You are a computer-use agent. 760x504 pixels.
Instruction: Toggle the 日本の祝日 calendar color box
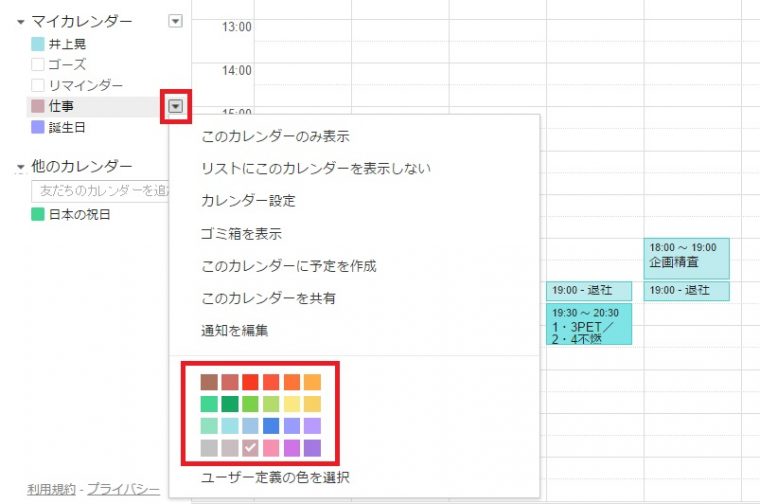click(38, 214)
